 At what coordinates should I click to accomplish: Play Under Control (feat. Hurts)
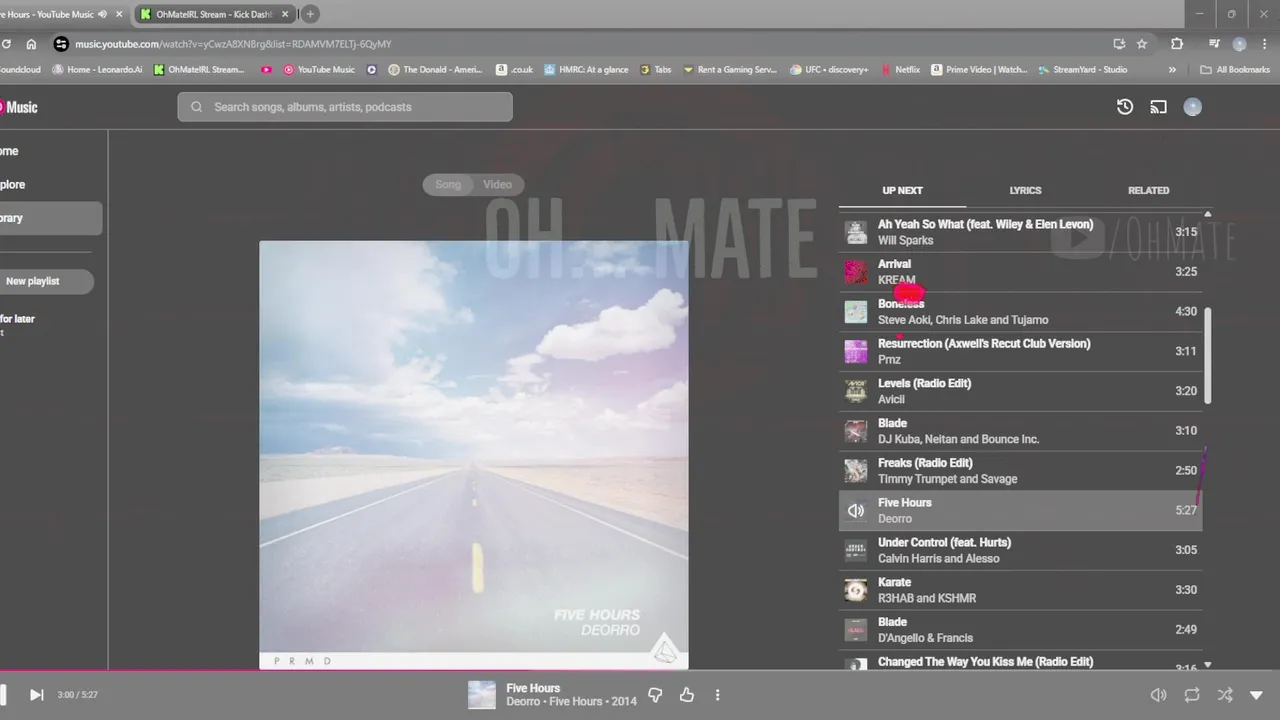point(1020,550)
